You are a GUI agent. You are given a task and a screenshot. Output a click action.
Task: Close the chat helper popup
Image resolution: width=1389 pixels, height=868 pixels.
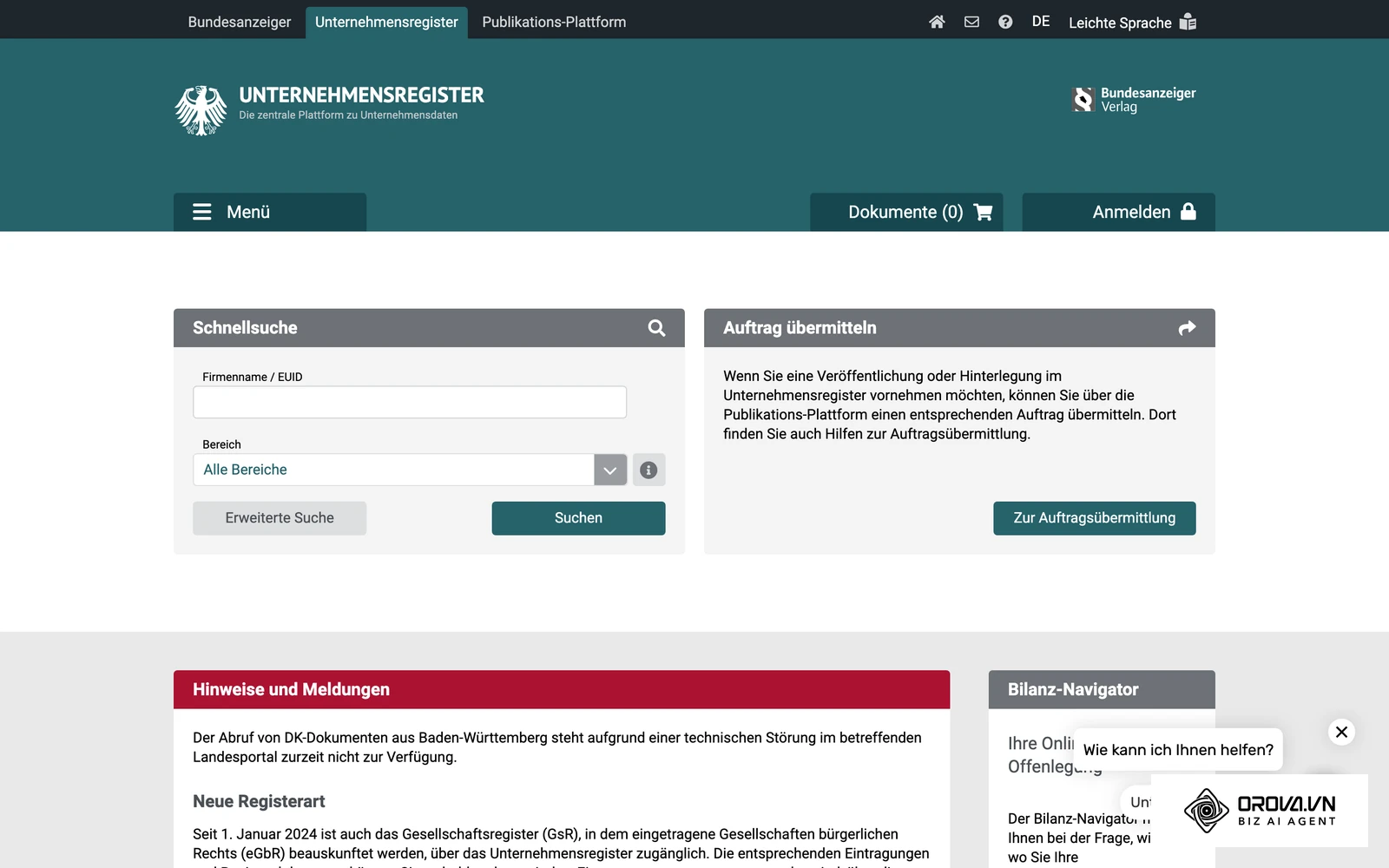pyautogui.click(x=1341, y=732)
